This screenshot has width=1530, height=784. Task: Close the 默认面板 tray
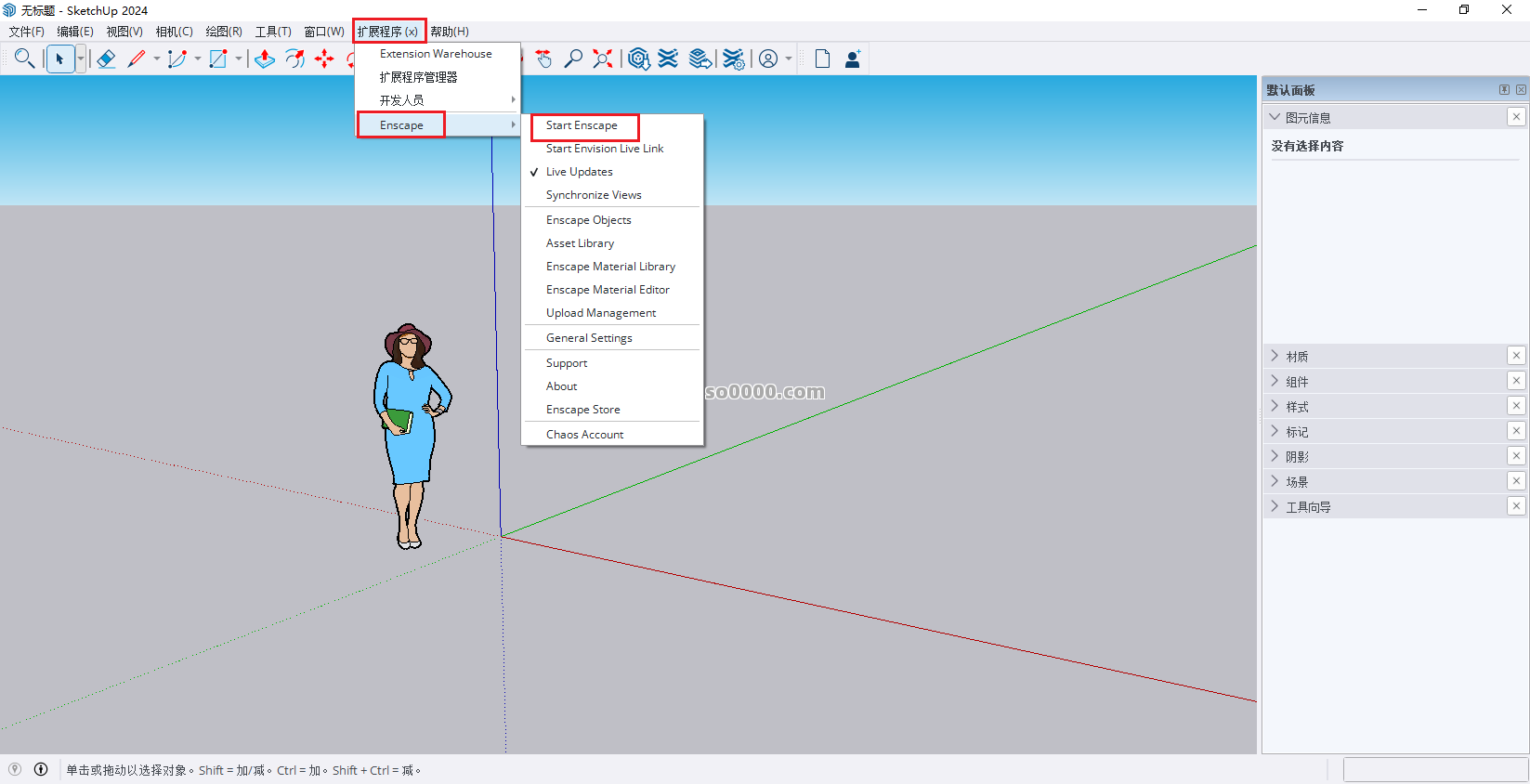(x=1521, y=89)
